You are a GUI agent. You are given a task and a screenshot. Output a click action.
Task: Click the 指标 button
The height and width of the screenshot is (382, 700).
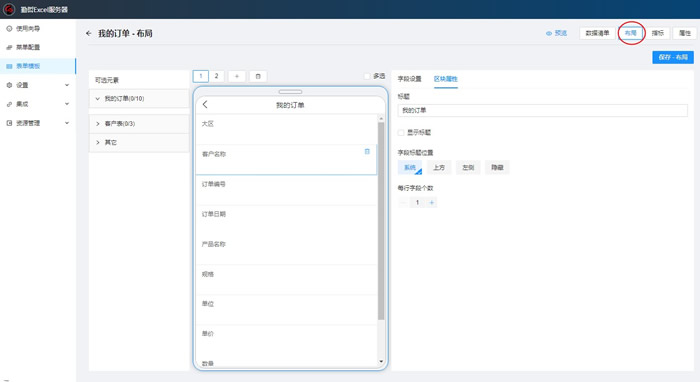[x=658, y=33]
